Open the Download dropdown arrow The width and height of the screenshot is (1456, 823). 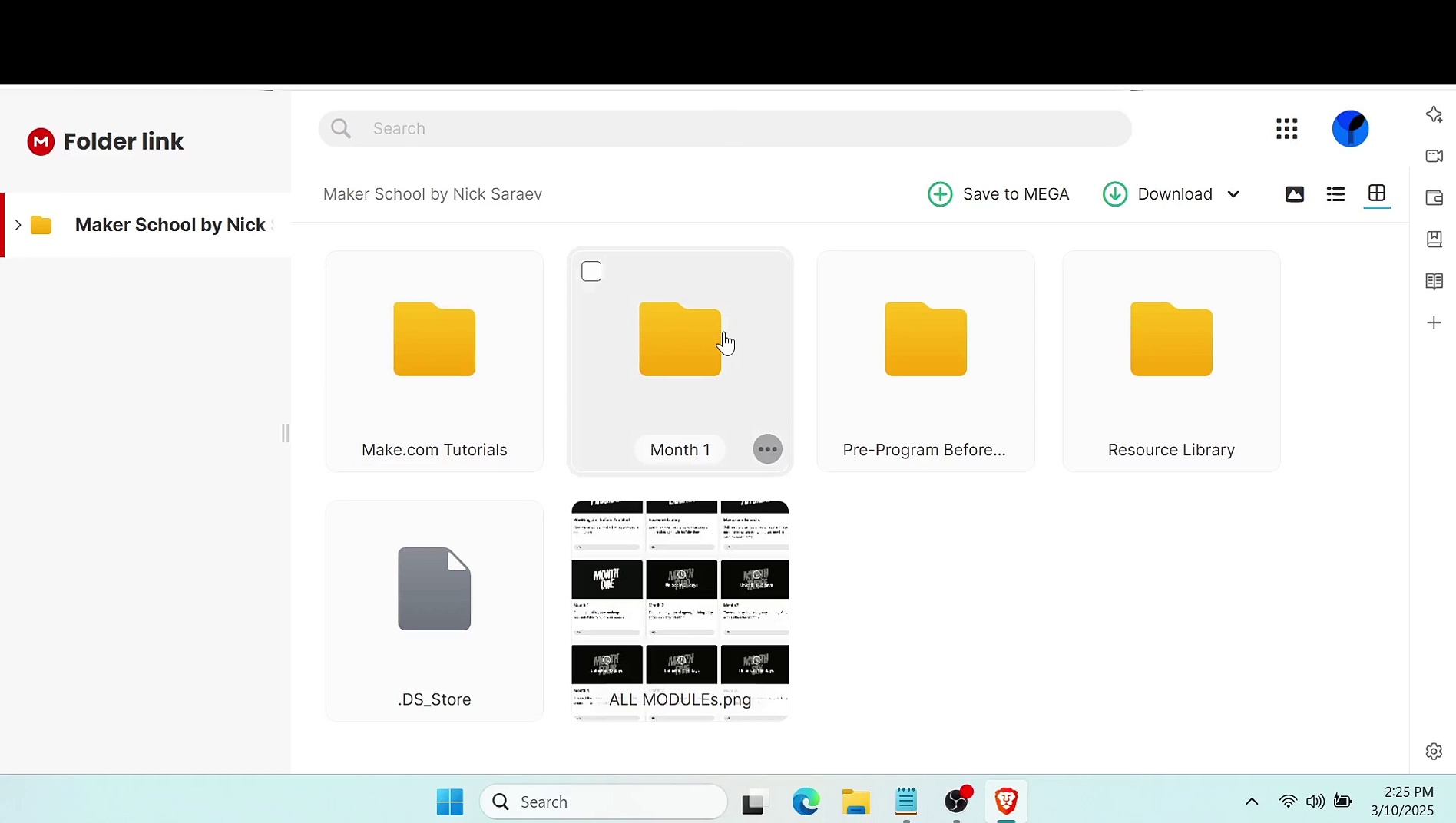1233,194
